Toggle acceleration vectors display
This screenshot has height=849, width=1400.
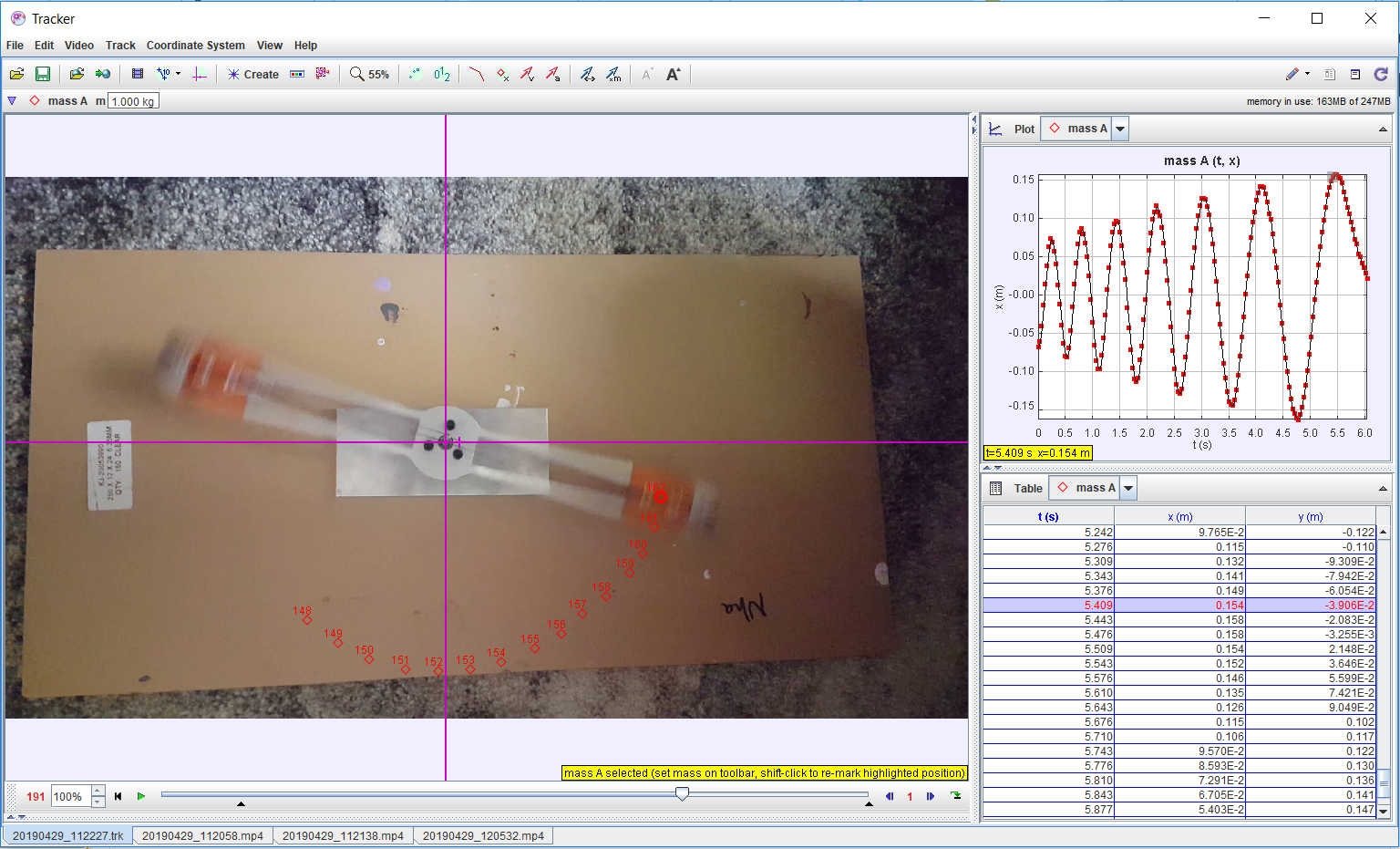pos(553,75)
